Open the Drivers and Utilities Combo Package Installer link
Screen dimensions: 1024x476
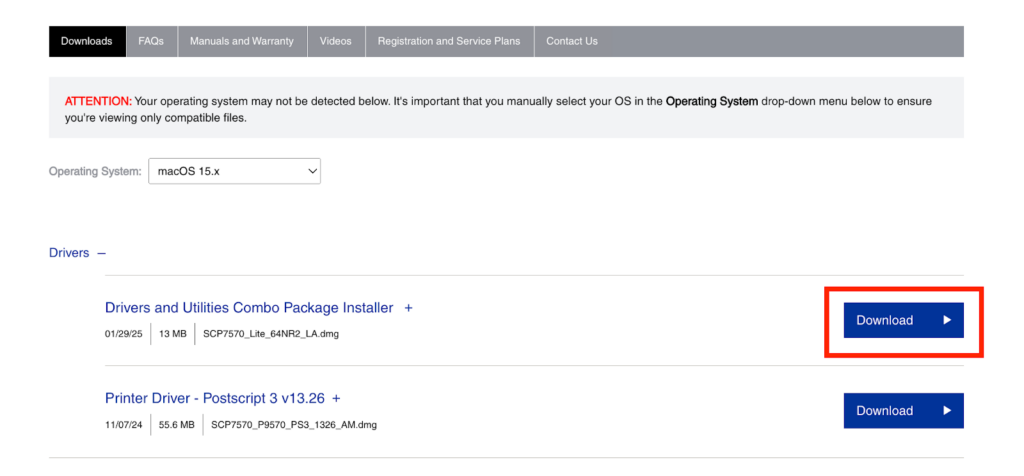pyautogui.click(x=249, y=308)
